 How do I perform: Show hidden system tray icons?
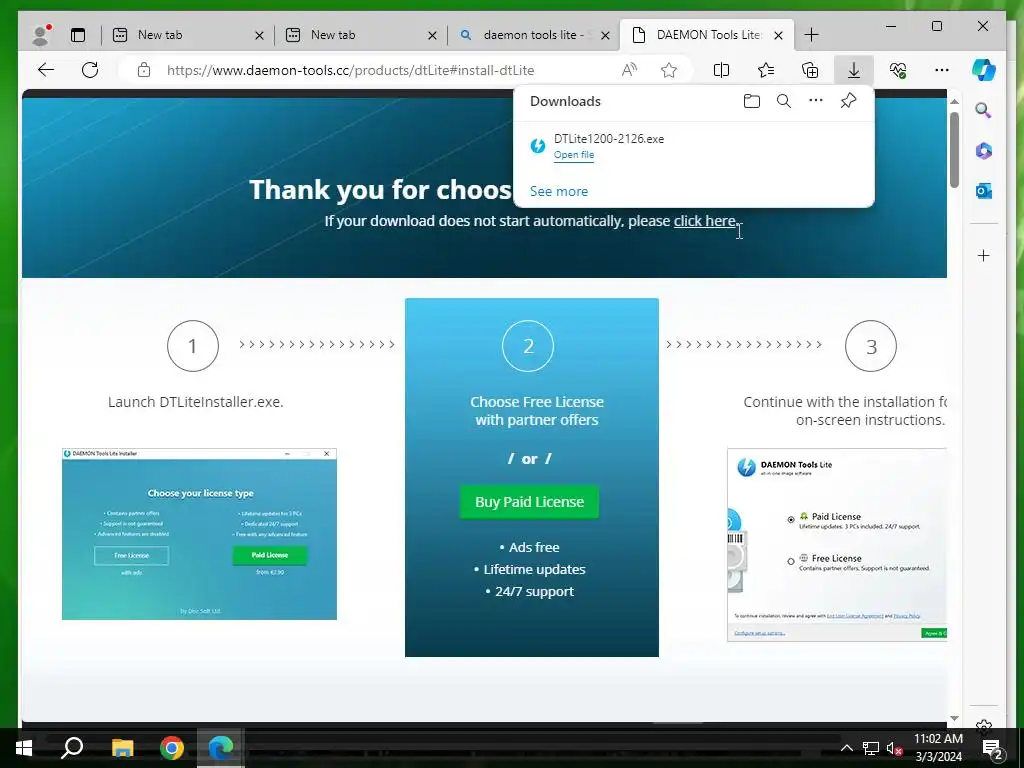(846, 748)
